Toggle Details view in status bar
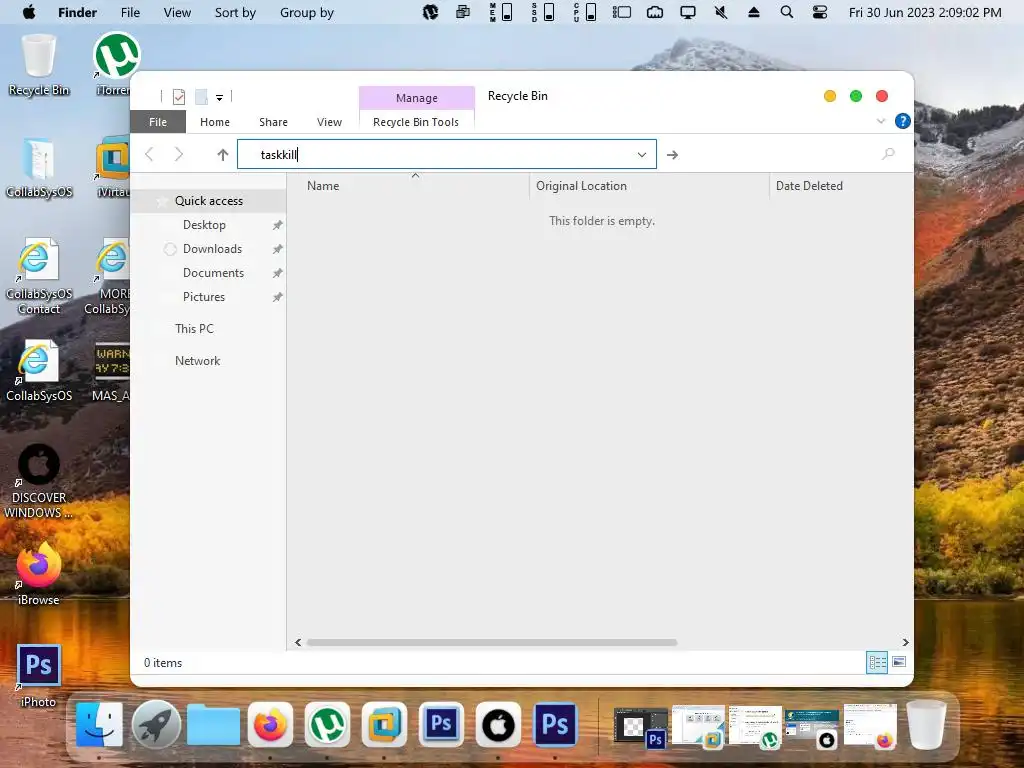Image resolution: width=1024 pixels, height=768 pixels. coord(877,663)
